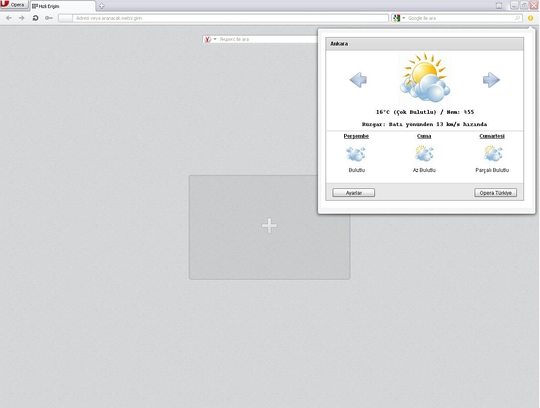Open the Ayarlar settings button
The width and height of the screenshot is (540, 408).
(354, 193)
